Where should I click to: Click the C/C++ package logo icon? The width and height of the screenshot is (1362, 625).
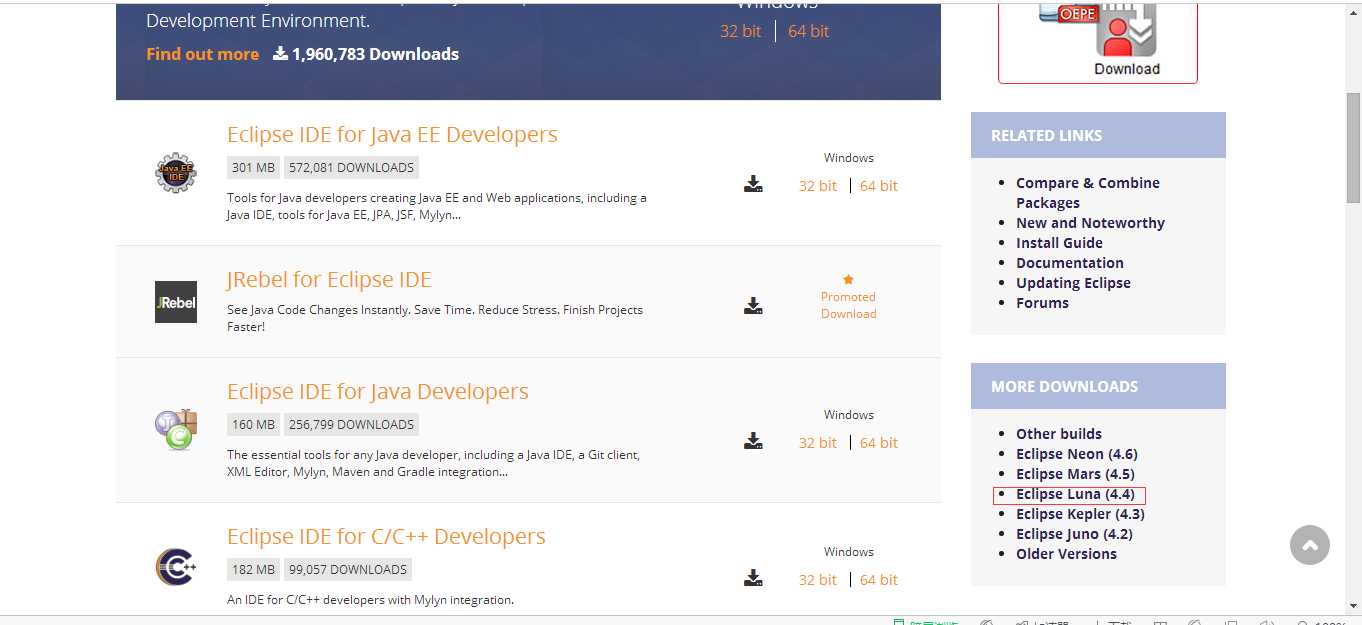[x=176, y=567]
